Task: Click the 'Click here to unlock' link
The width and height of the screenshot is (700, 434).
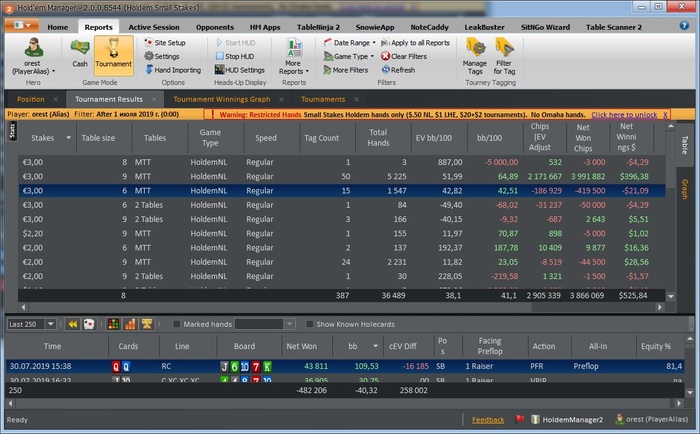Action: tap(624, 115)
